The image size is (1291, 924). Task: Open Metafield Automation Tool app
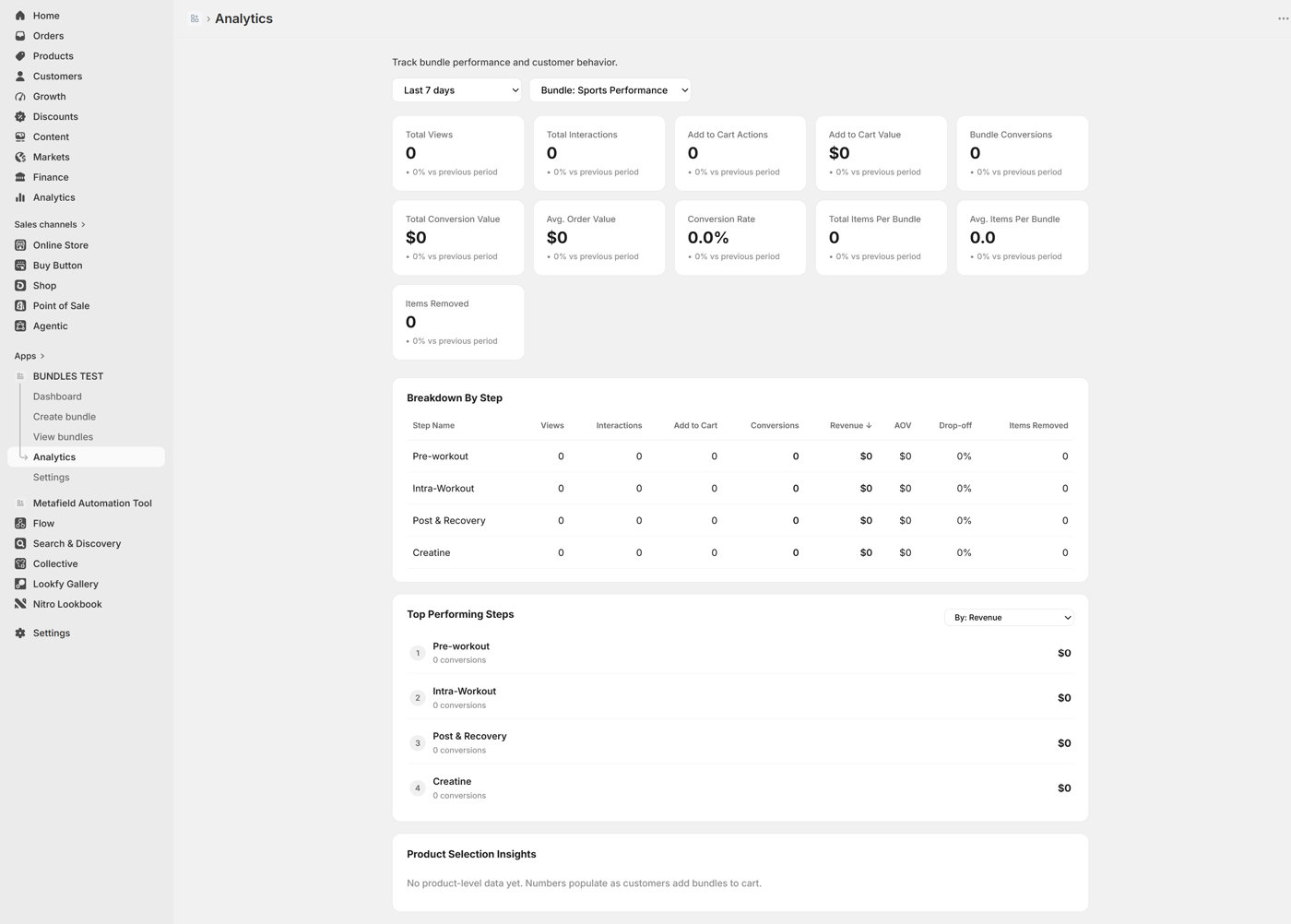click(92, 503)
